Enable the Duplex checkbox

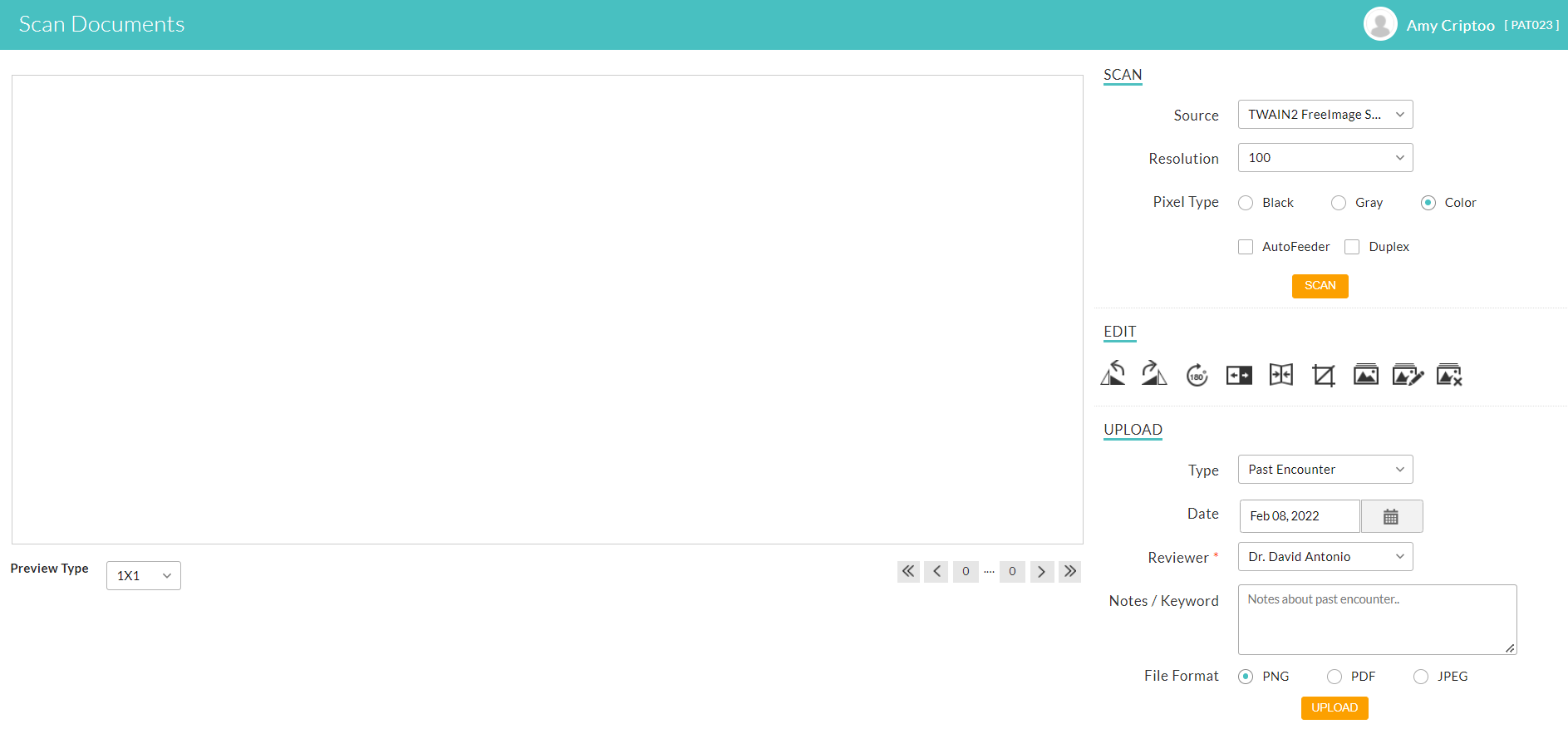coord(1352,247)
